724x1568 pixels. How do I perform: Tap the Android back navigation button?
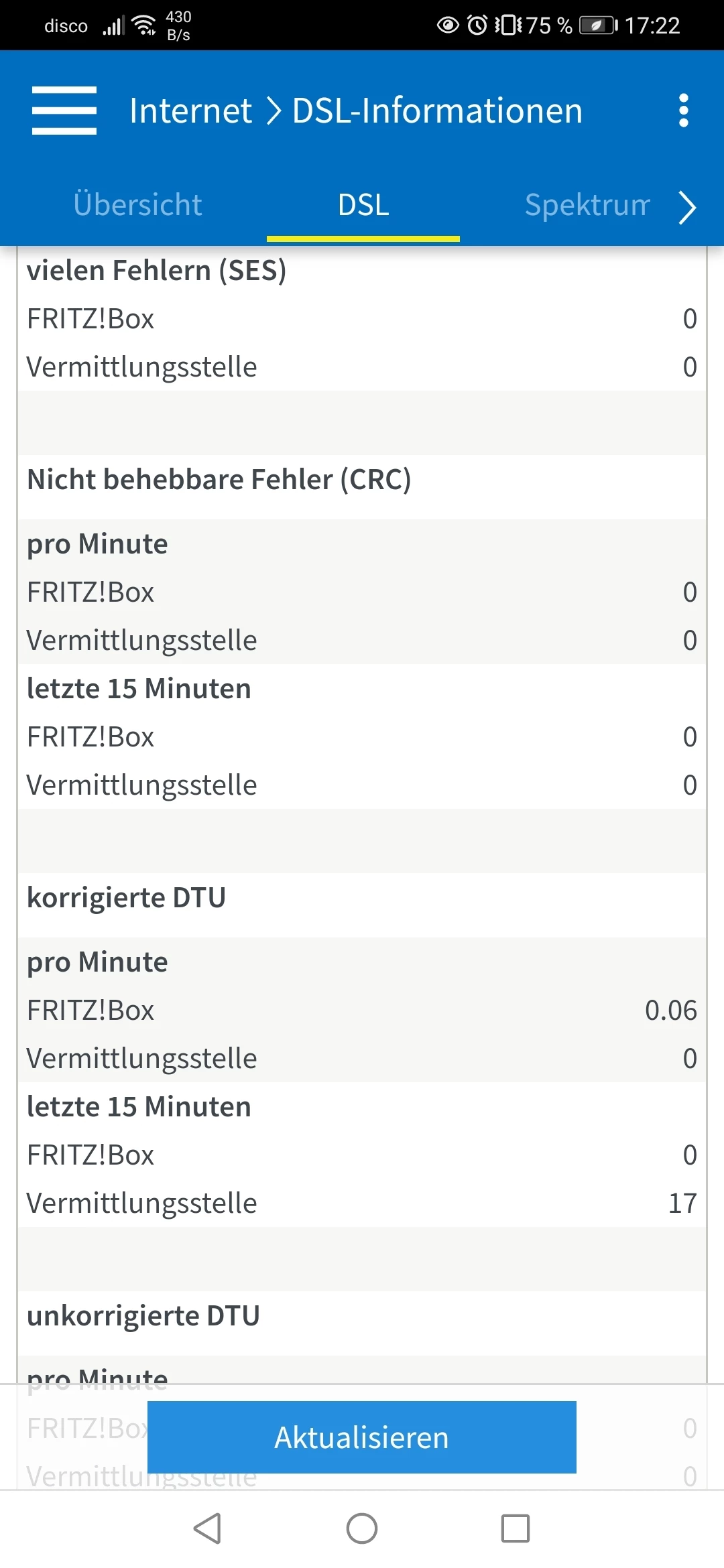(x=208, y=1528)
